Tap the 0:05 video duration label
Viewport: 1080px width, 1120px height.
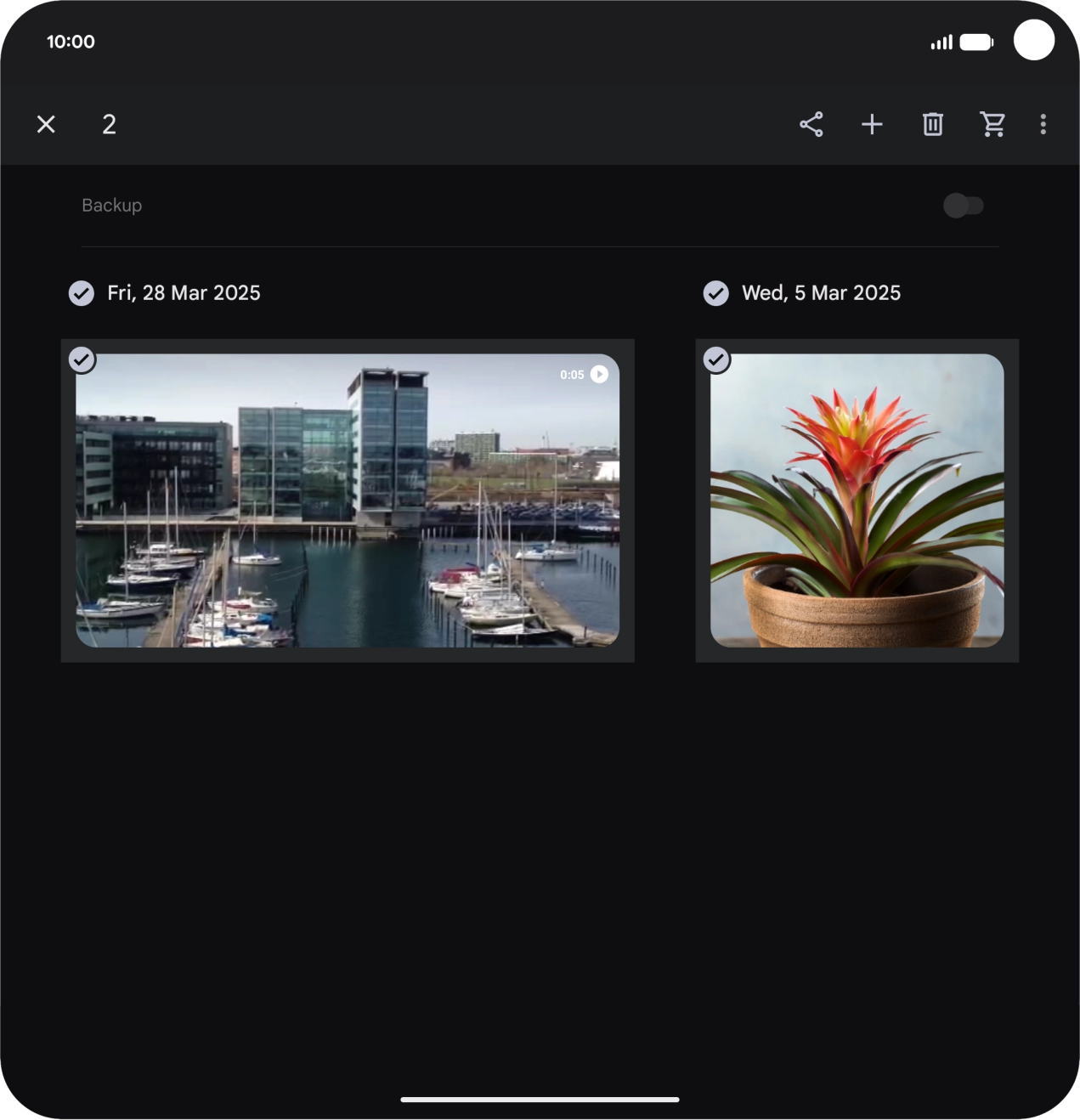coord(572,375)
